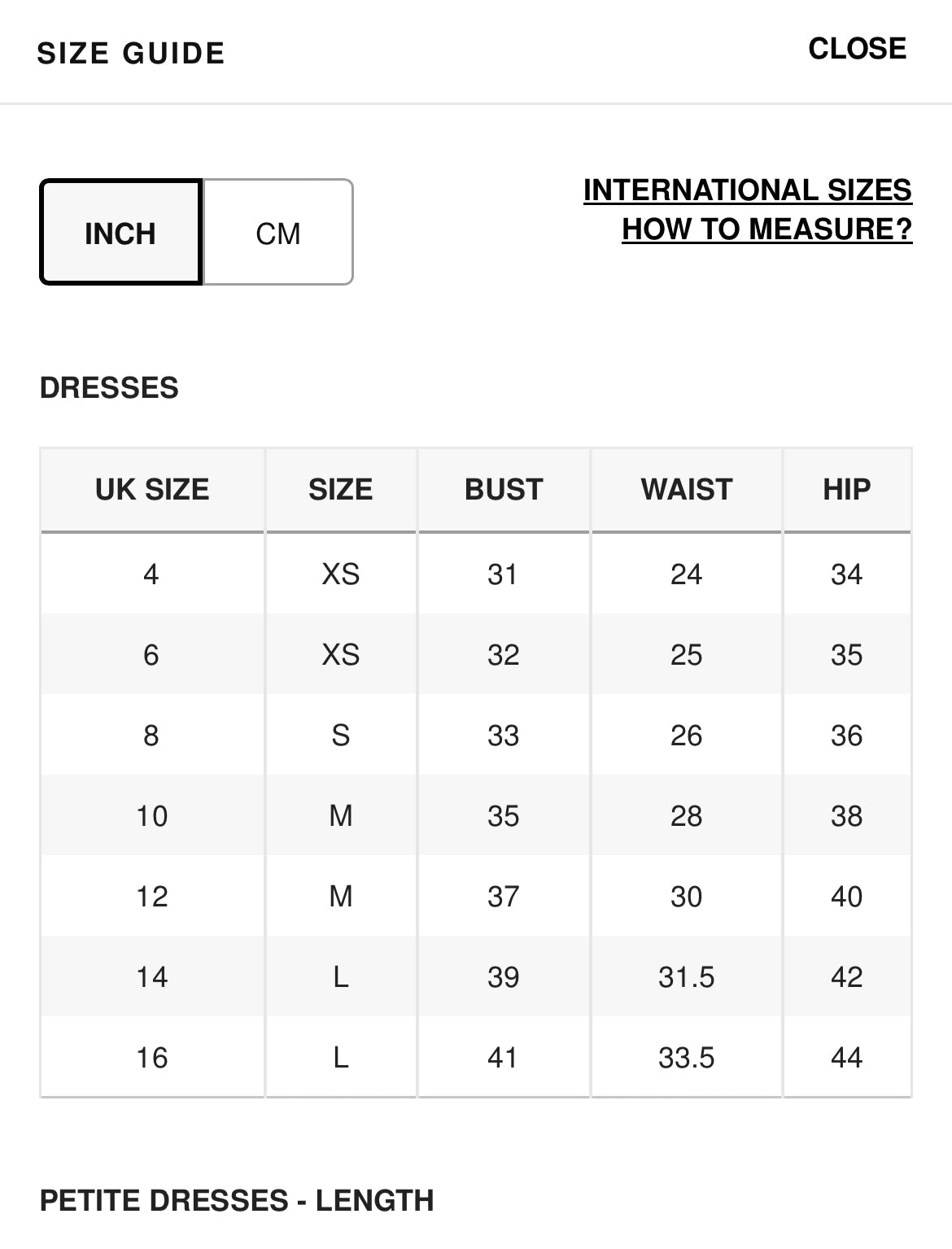Click the WAIST column header
The image size is (952, 1249).
686,489
